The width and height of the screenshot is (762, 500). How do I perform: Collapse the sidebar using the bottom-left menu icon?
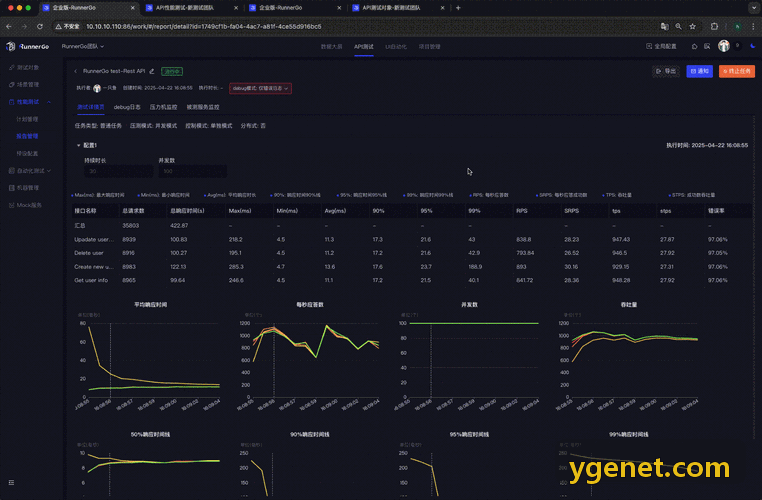coord(11,483)
